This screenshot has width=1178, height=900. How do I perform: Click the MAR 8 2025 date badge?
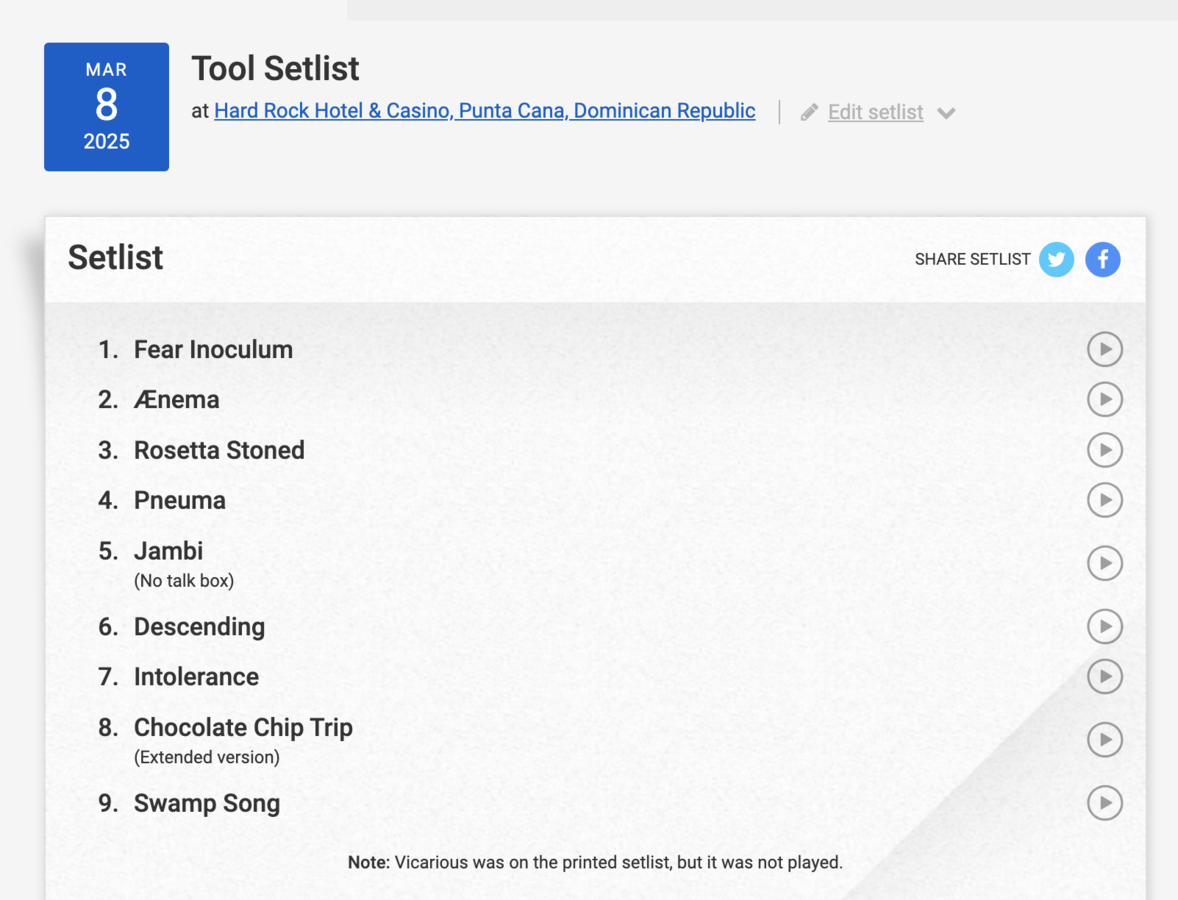click(106, 106)
